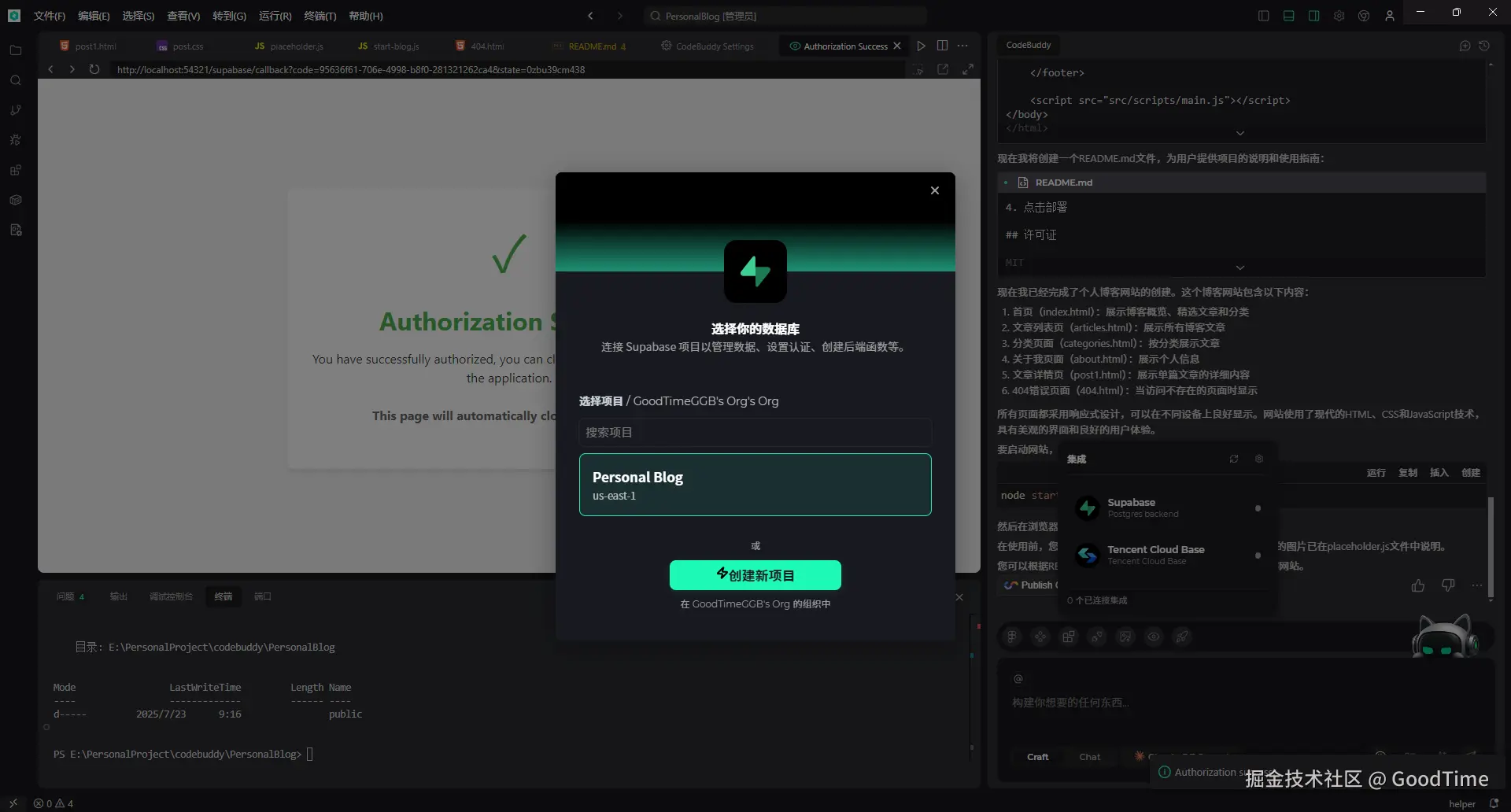Open the 转到(G) menu

click(229, 16)
